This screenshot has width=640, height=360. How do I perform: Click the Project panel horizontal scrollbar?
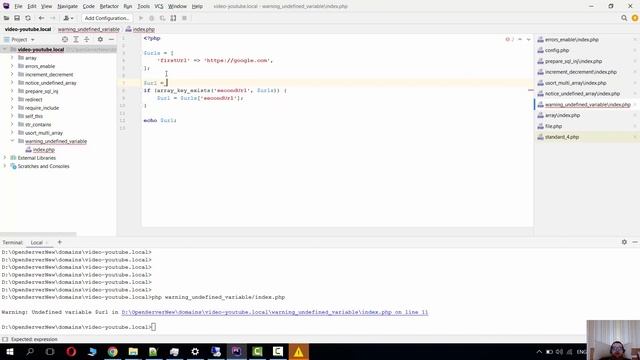point(38,235)
